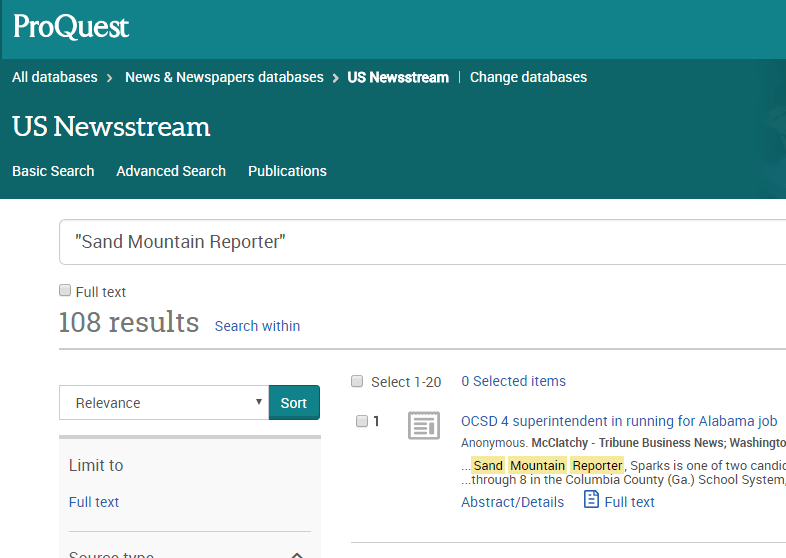Navigate to News & Newspapers databases breadcrumb

224,77
